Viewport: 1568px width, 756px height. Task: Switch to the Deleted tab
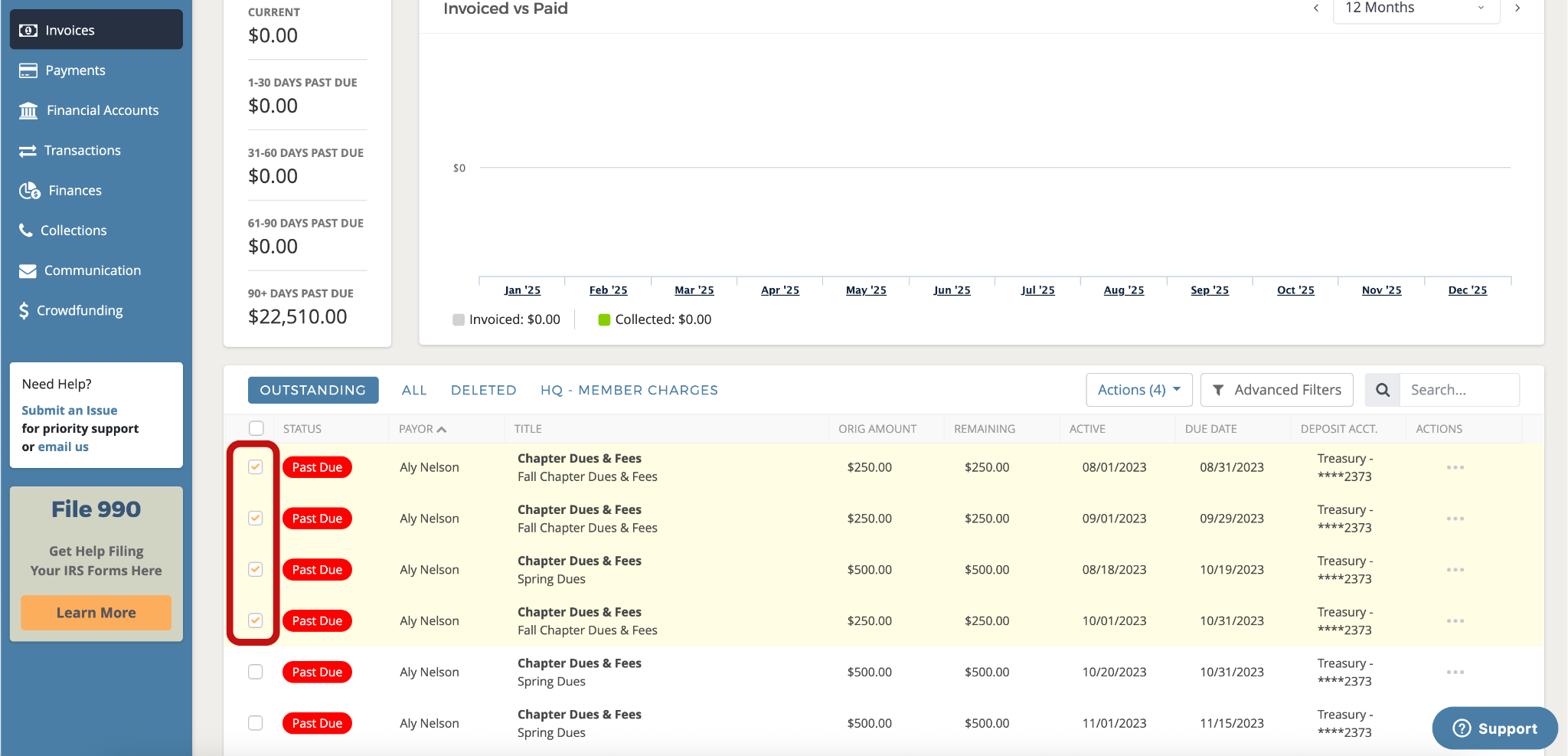483,390
